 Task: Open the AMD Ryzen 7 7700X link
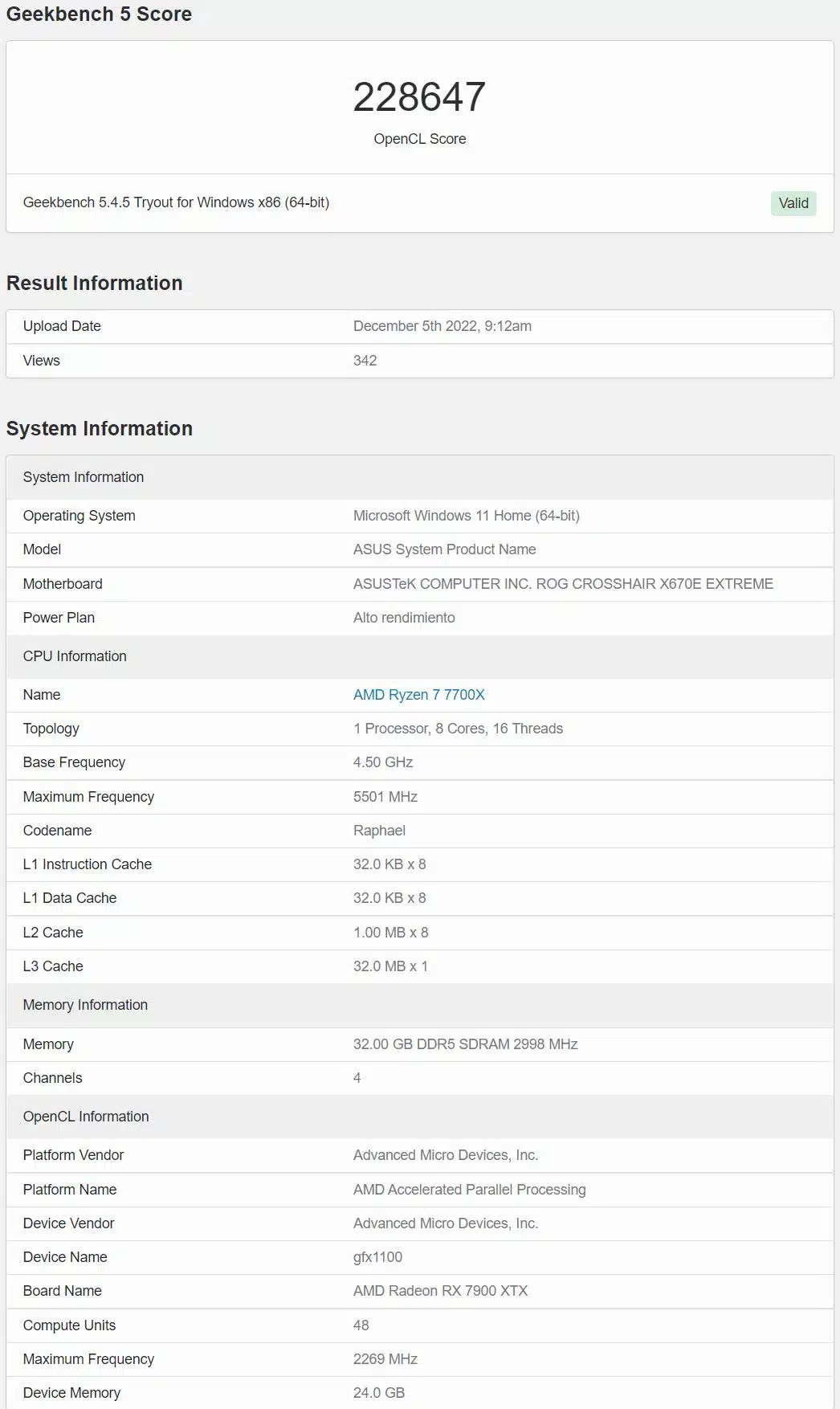point(418,695)
